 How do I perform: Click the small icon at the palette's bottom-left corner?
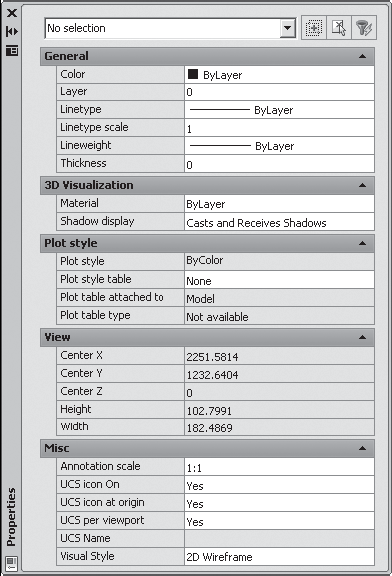pos(11,563)
